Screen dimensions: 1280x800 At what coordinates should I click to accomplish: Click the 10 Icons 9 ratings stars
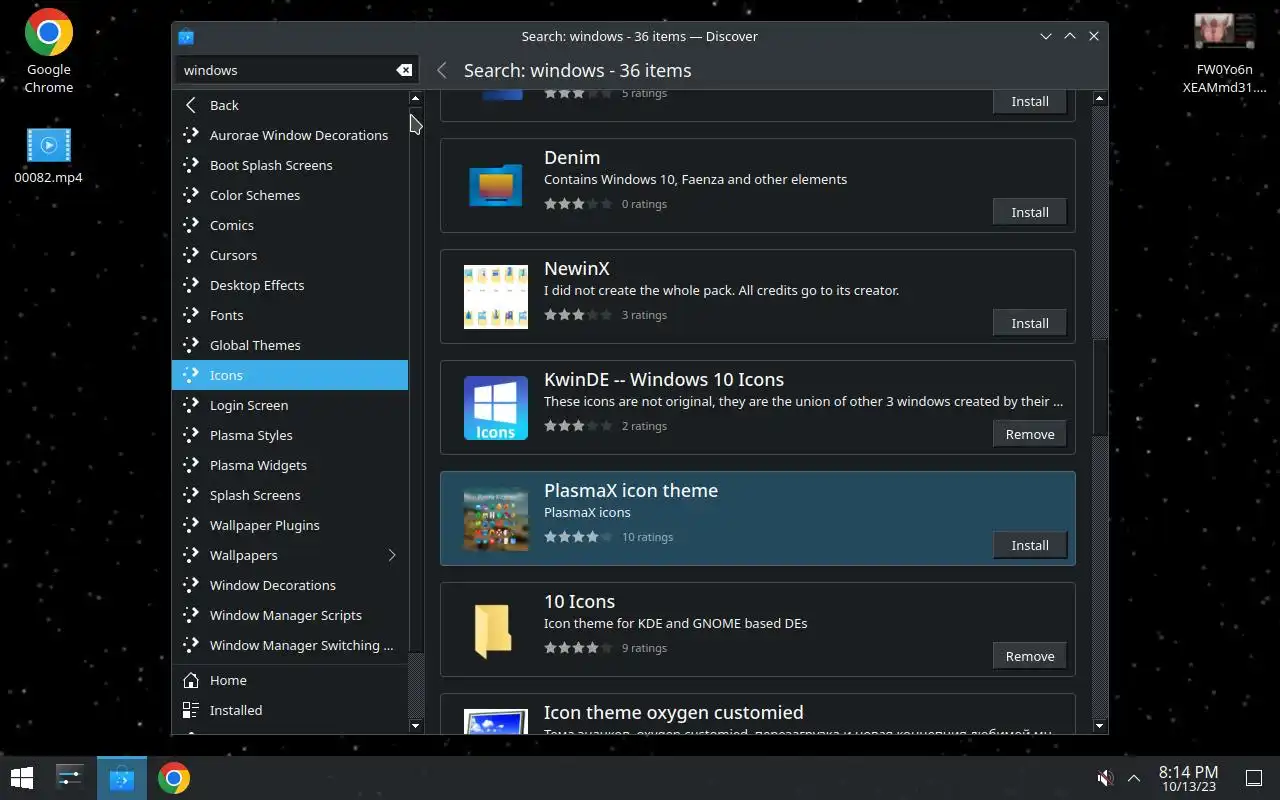(578, 648)
